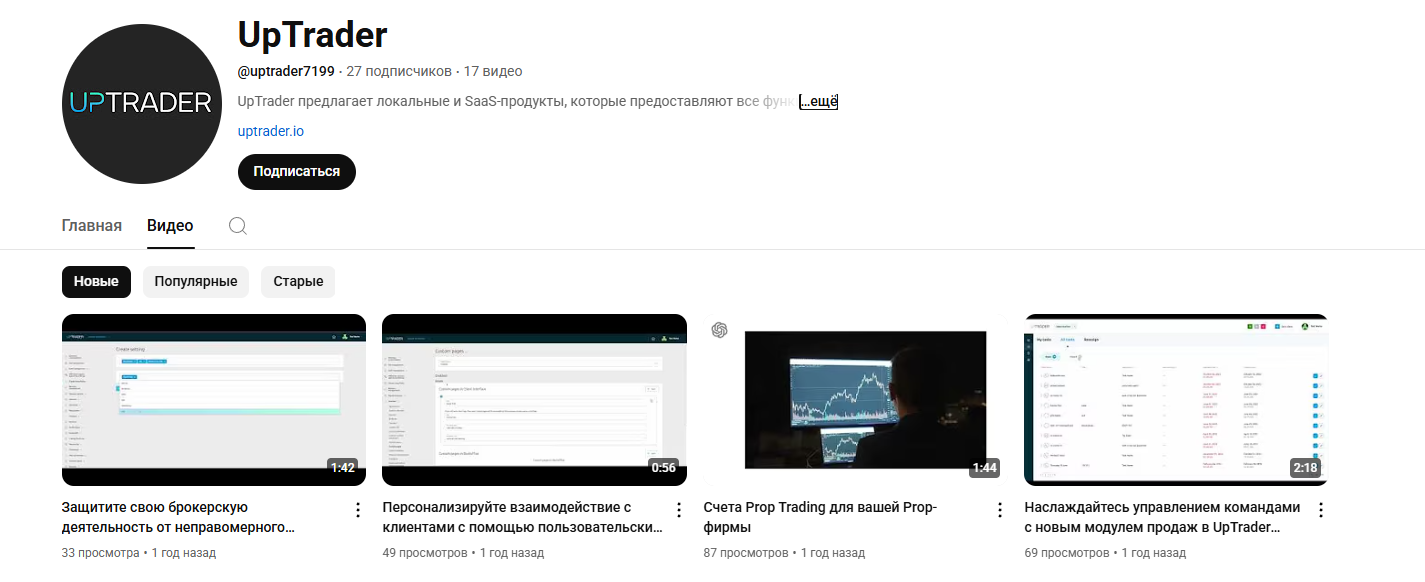Select the Новые filter chip
The height and width of the screenshot is (582, 1425).
(x=96, y=281)
